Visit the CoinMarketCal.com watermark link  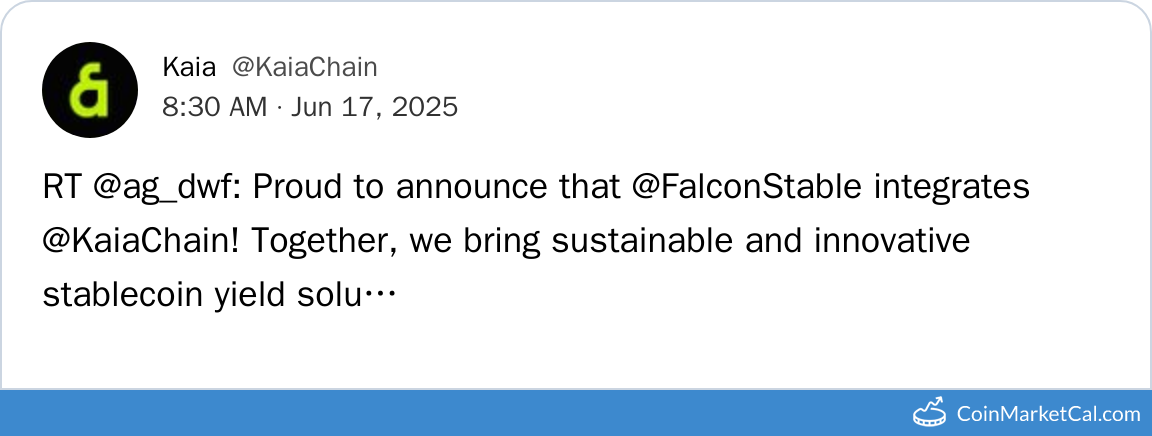[x=1048, y=413]
